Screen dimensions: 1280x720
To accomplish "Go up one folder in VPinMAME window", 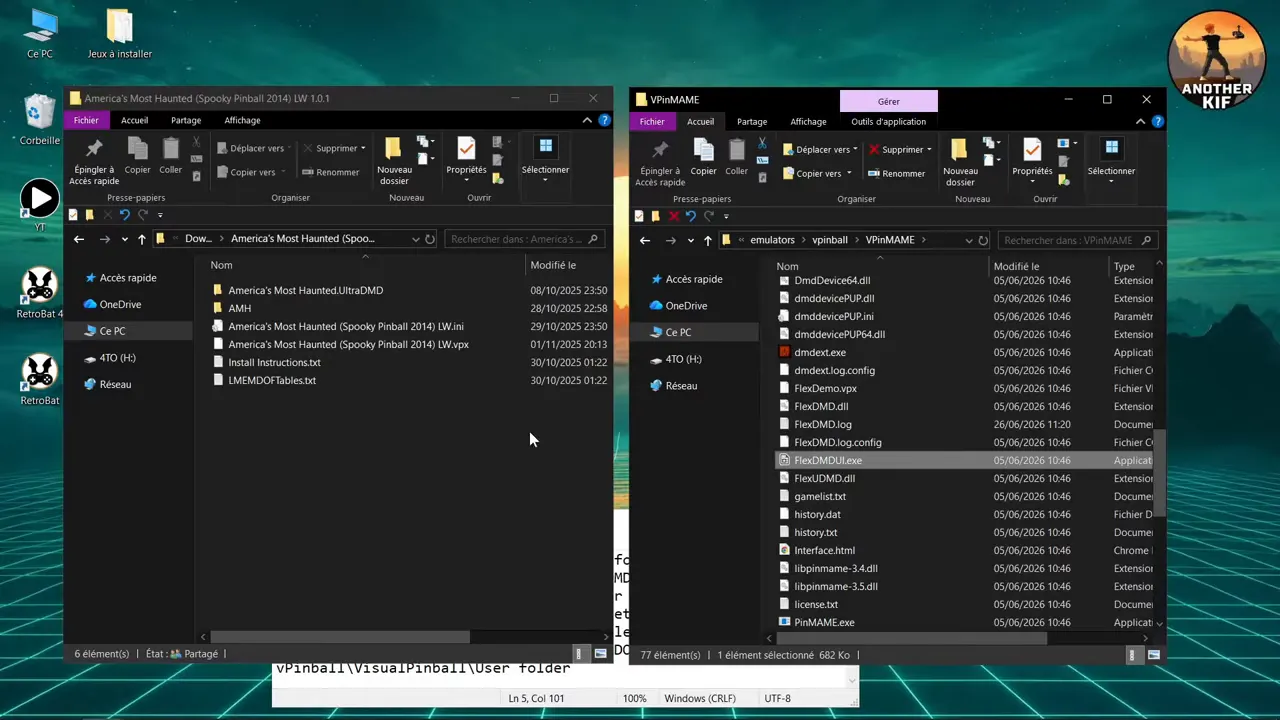I will pyautogui.click(x=708, y=240).
